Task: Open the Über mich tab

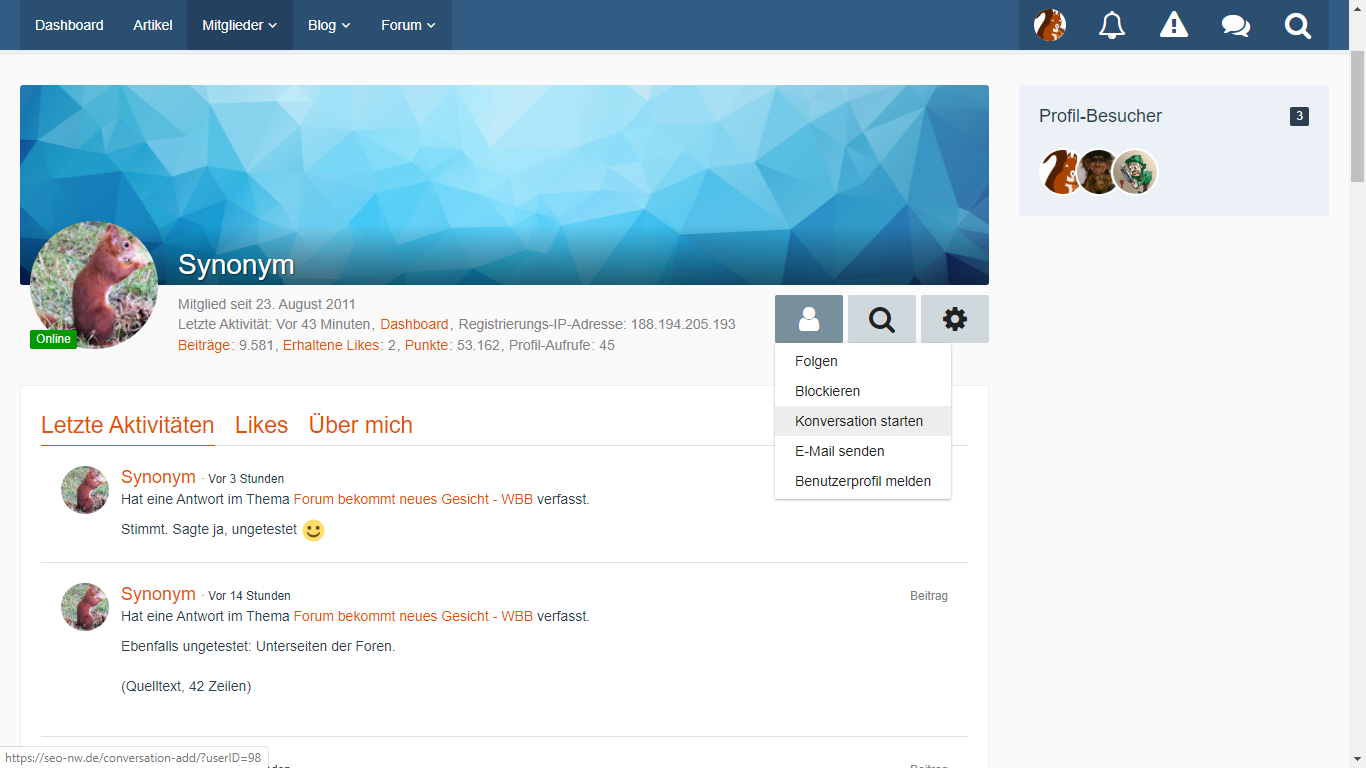Action: tap(360, 425)
